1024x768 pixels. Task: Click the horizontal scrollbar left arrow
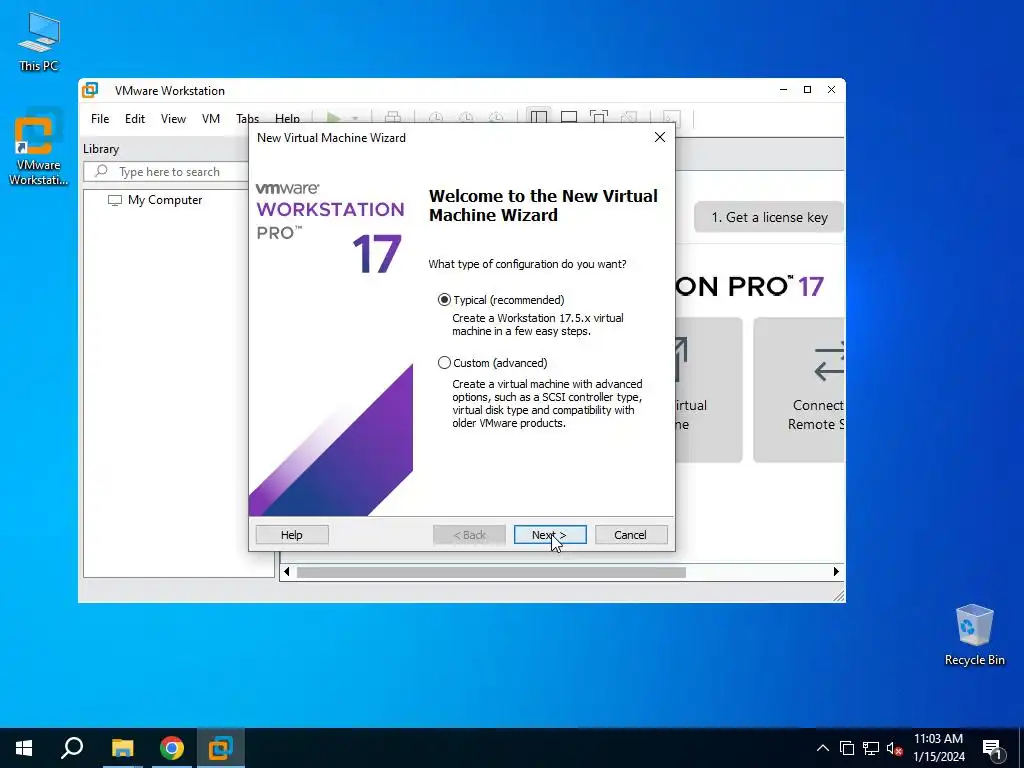pyautogui.click(x=286, y=571)
